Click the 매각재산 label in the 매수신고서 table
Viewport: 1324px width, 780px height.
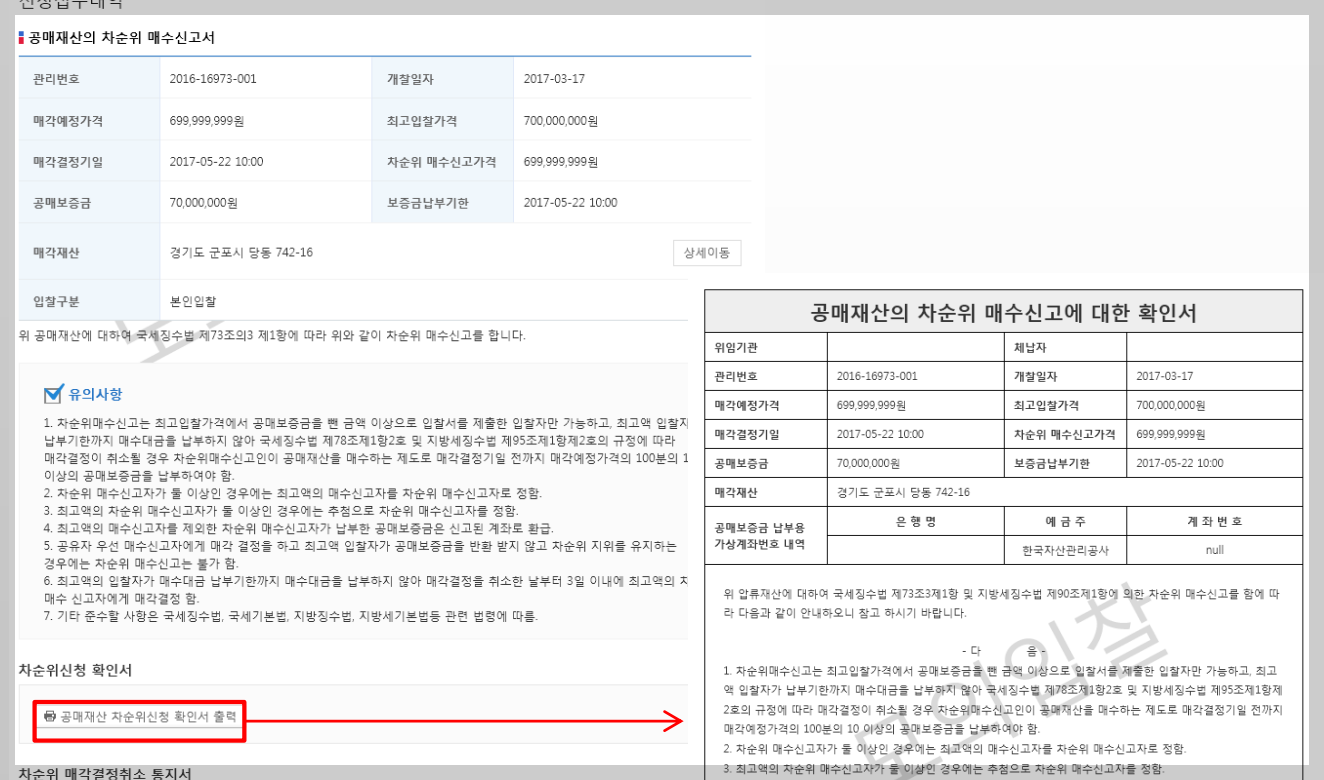[x=58, y=252]
